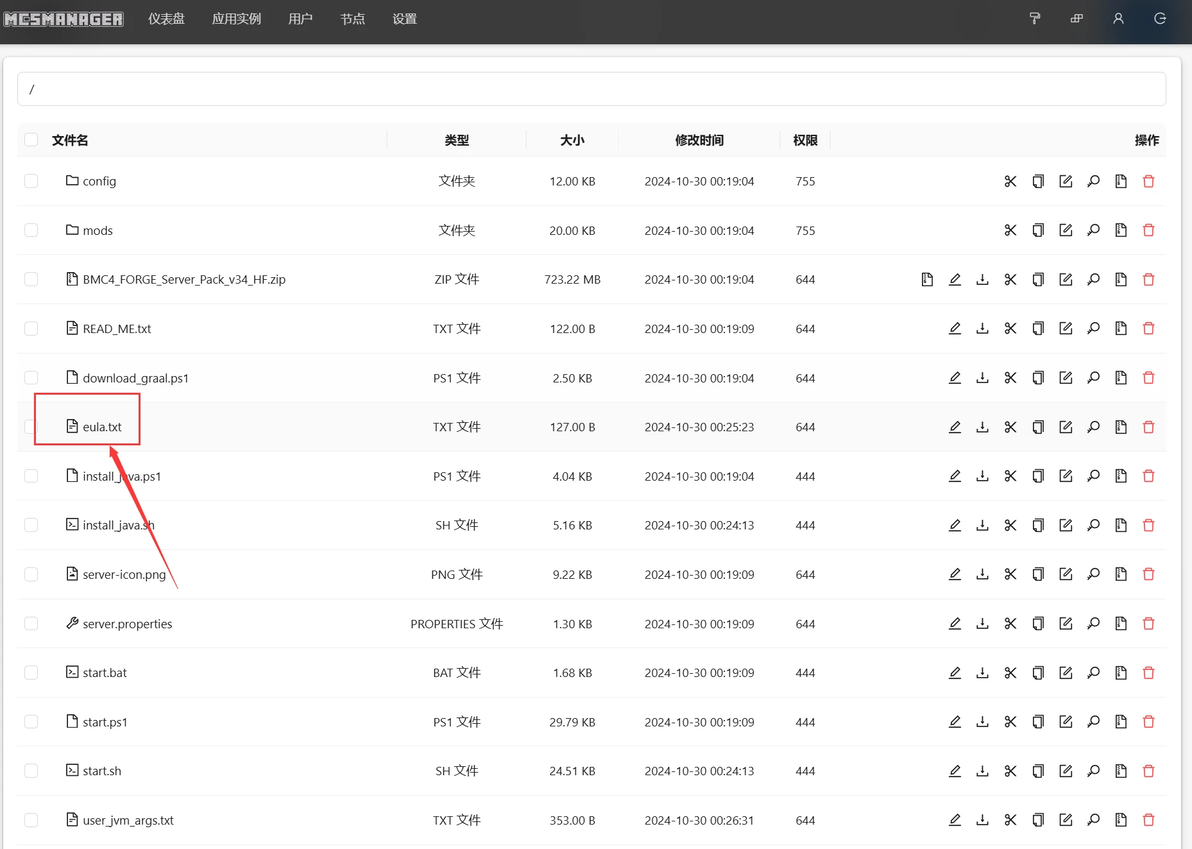Open the user account icon
Screen dimensions: 1192x849
point(1118,18)
